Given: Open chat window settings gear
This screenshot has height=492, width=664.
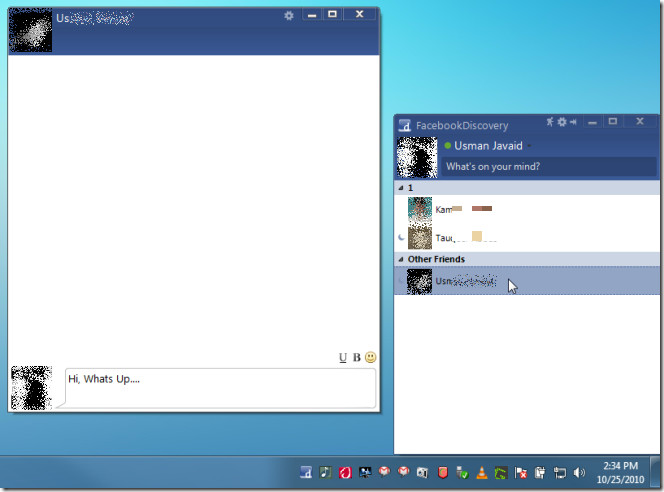Looking at the screenshot, I should [x=289, y=16].
